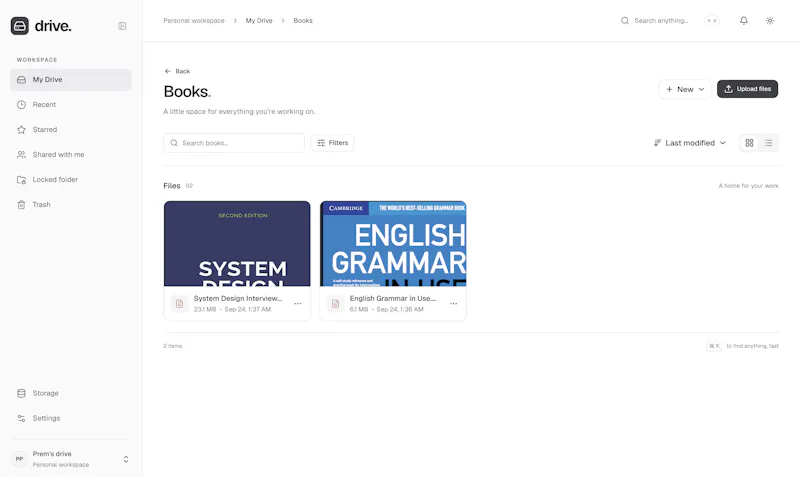Click the Back link

pyautogui.click(x=178, y=71)
